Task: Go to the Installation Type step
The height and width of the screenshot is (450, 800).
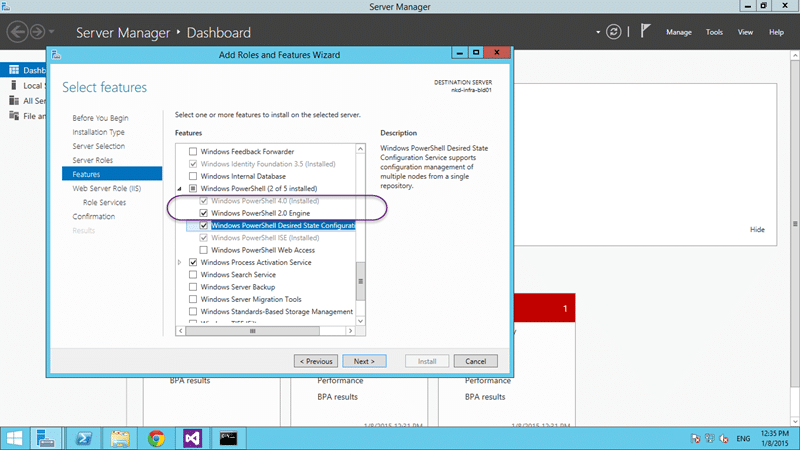Action: point(98,132)
